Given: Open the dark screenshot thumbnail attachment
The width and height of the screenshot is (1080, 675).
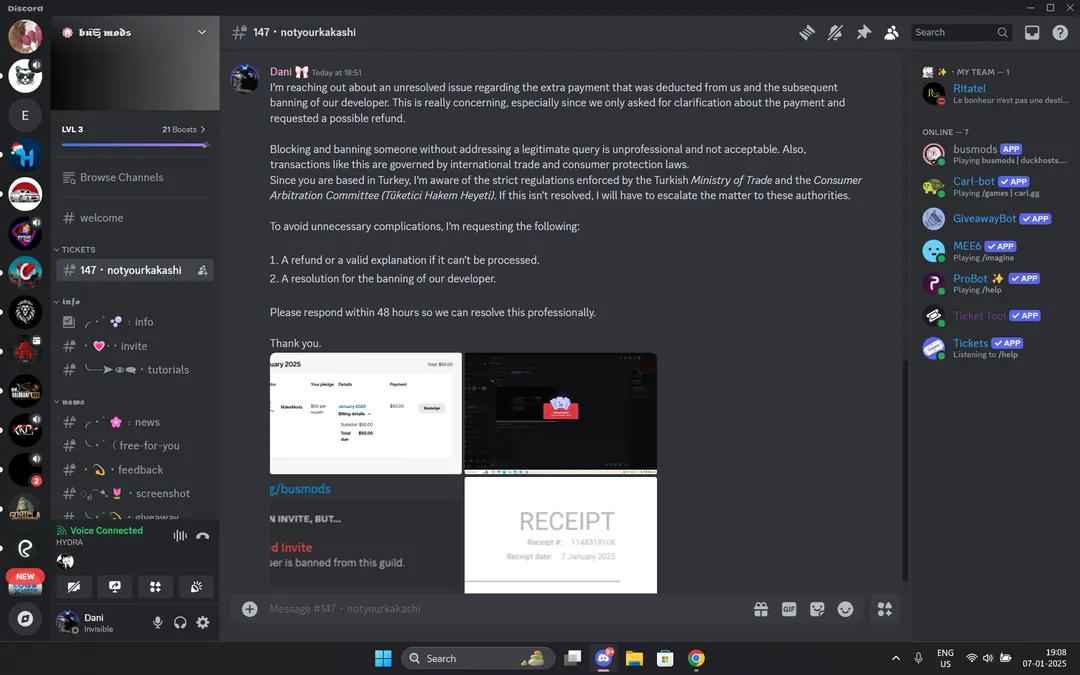Looking at the screenshot, I should (561, 413).
